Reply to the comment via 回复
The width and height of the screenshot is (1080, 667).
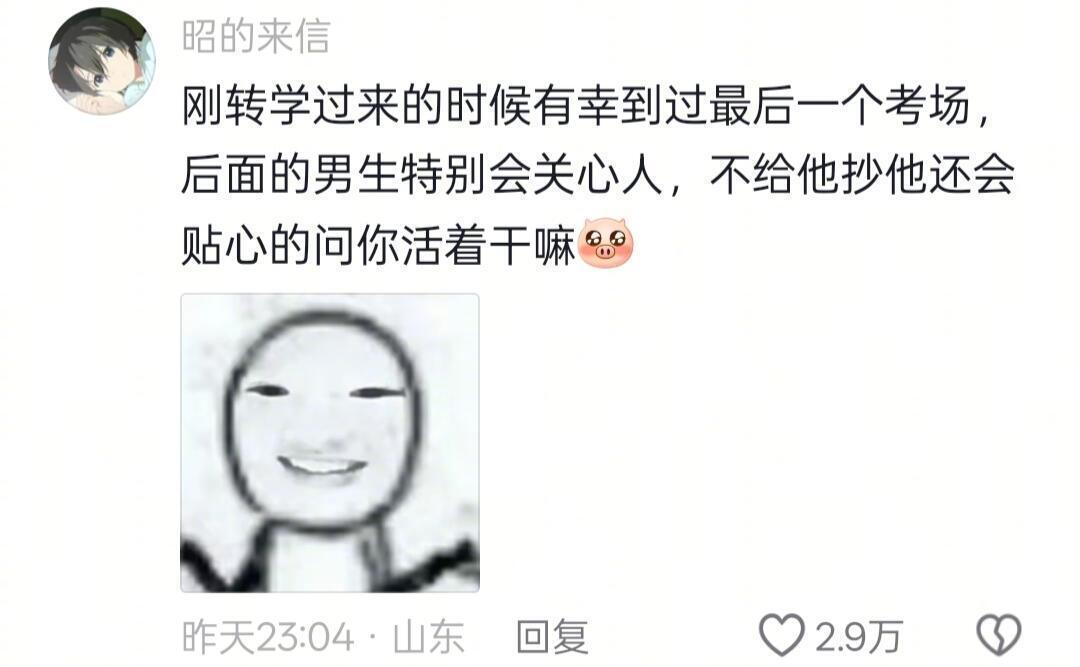point(552,636)
